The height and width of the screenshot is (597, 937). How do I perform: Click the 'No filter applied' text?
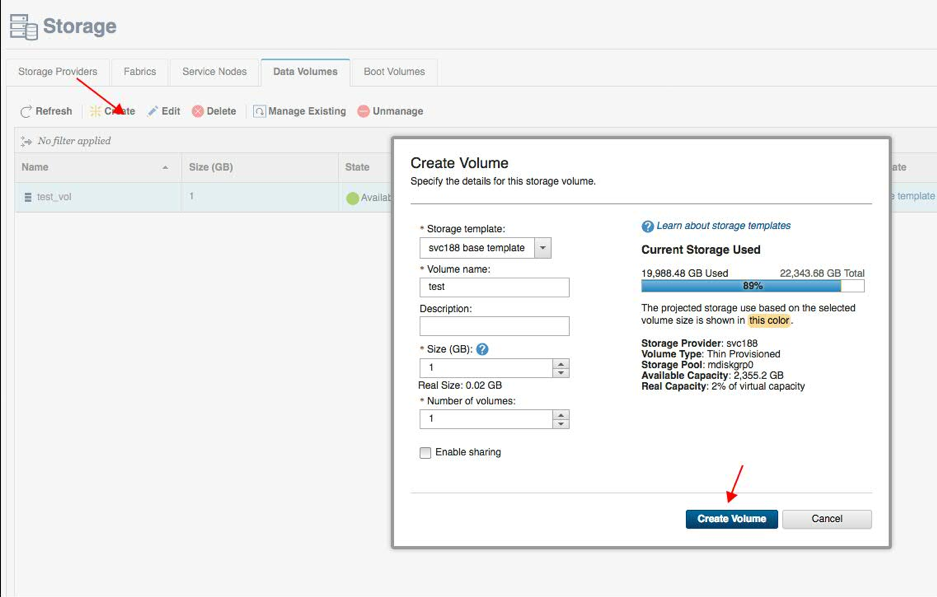pyautogui.click(x=74, y=141)
